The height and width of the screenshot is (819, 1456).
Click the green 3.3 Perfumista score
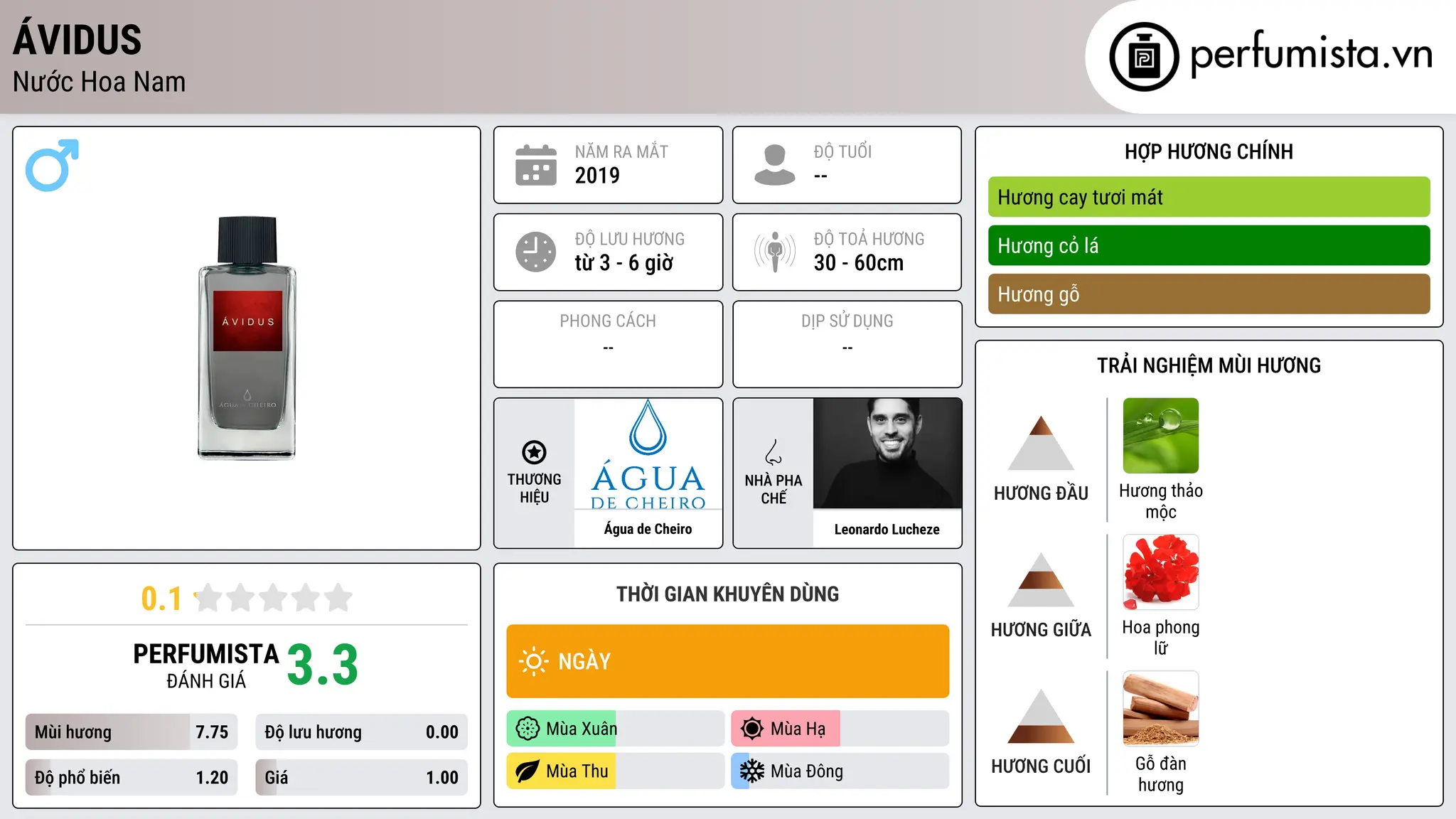[x=323, y=665]
